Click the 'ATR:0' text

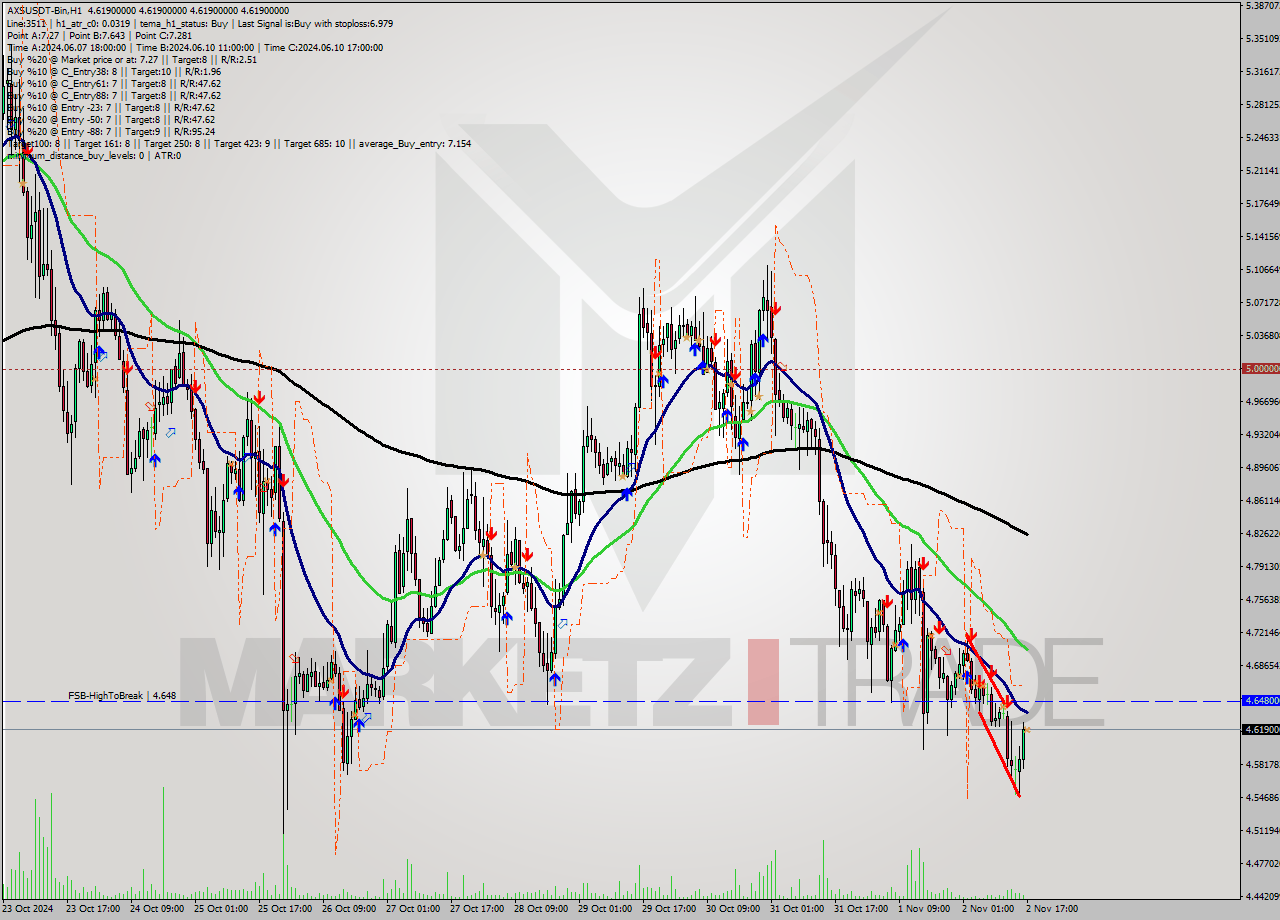point(167,155)
